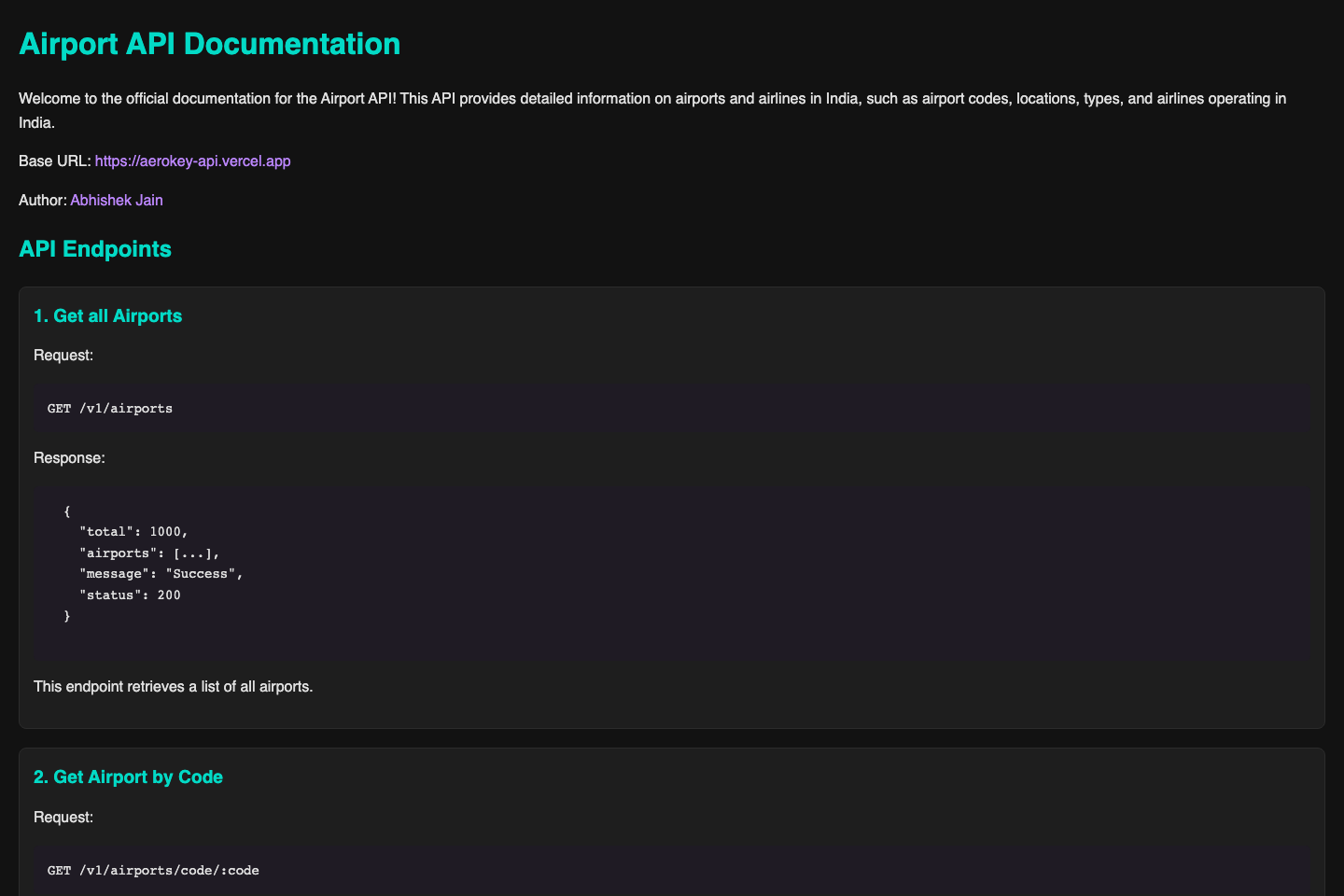The image size is (1344, 896).
Task: Click the 'This endpoint retrieves a list' description
Action: [173, 687]
